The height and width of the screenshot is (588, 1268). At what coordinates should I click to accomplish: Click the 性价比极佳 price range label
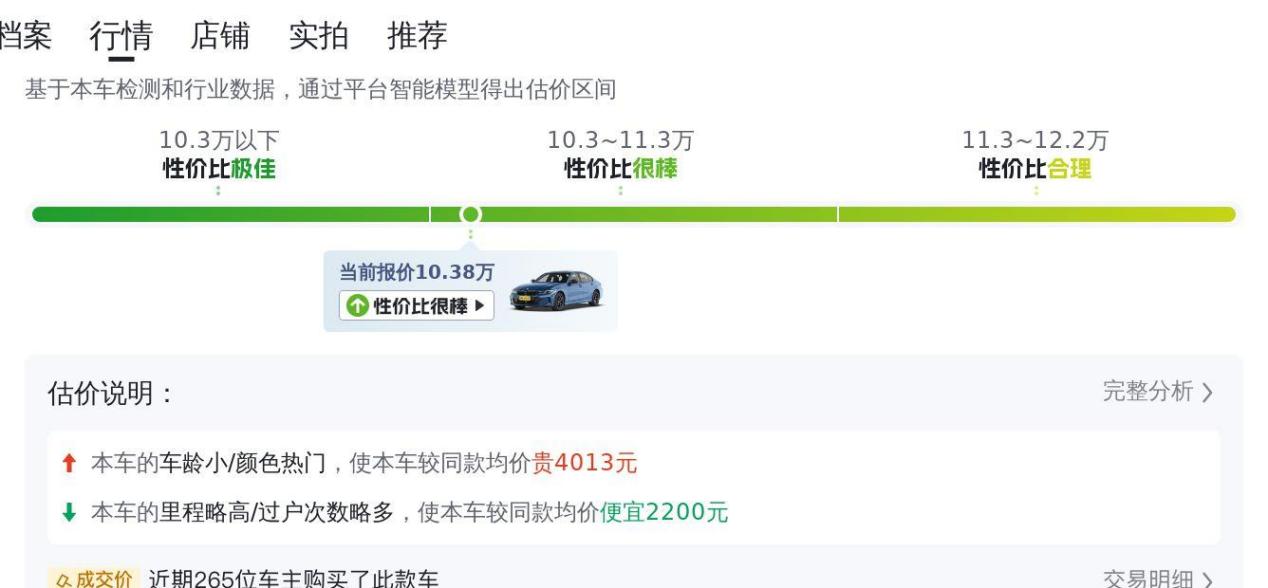click(219, 169)
